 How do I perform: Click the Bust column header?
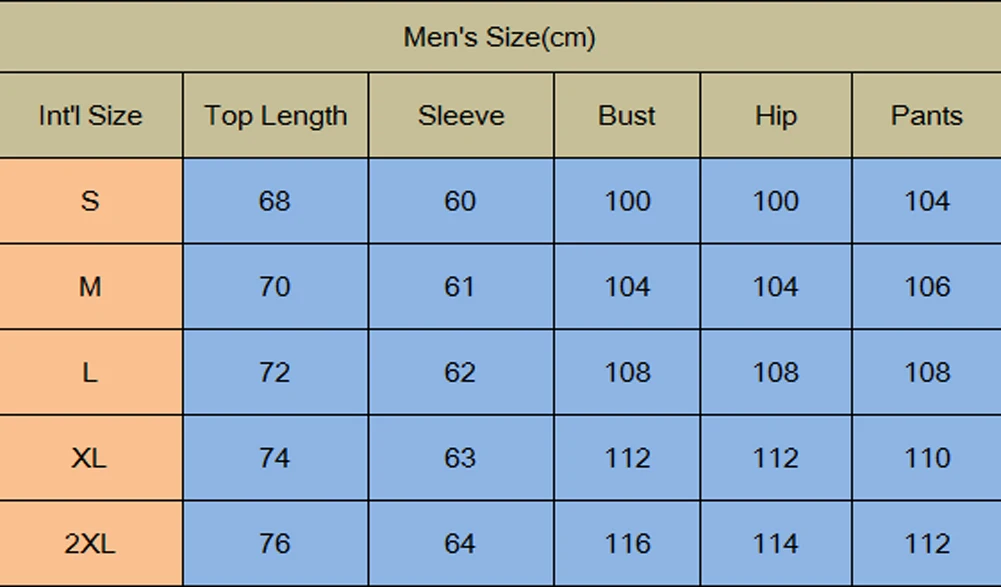pos(627,116)
